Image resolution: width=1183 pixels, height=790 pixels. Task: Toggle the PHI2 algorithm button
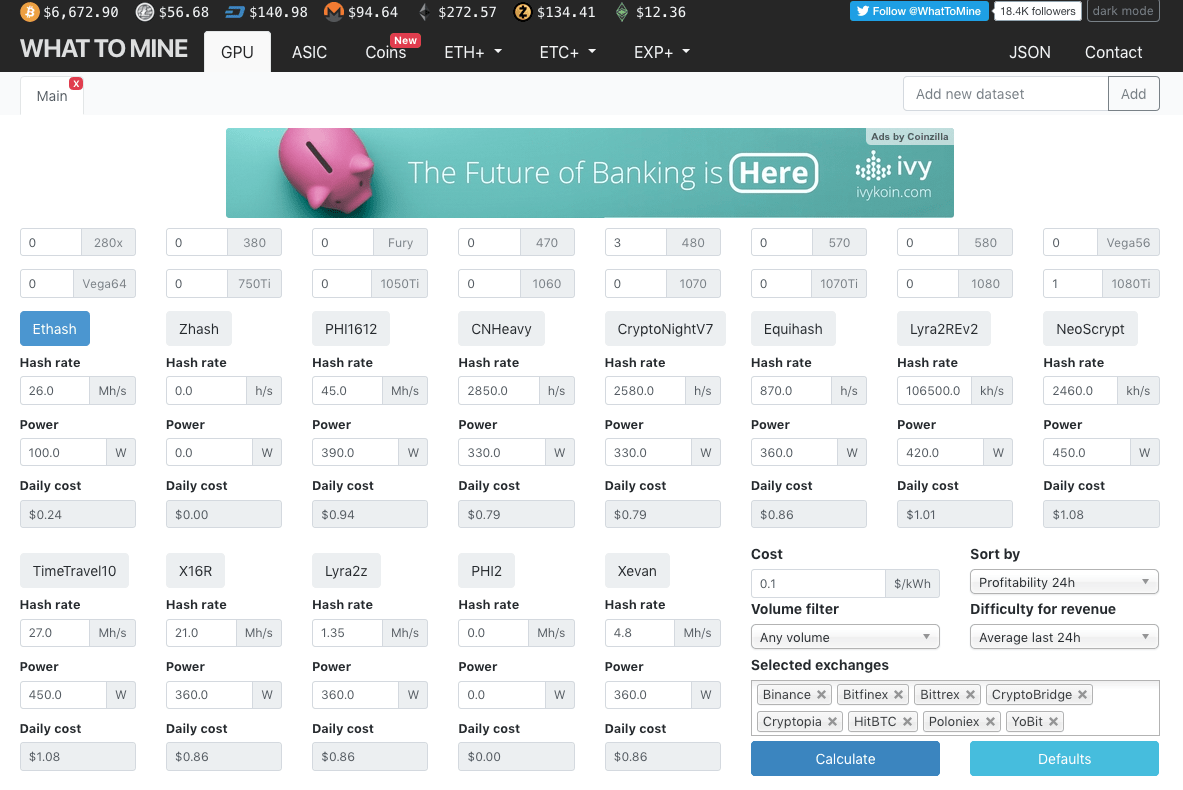pos(487,571)
